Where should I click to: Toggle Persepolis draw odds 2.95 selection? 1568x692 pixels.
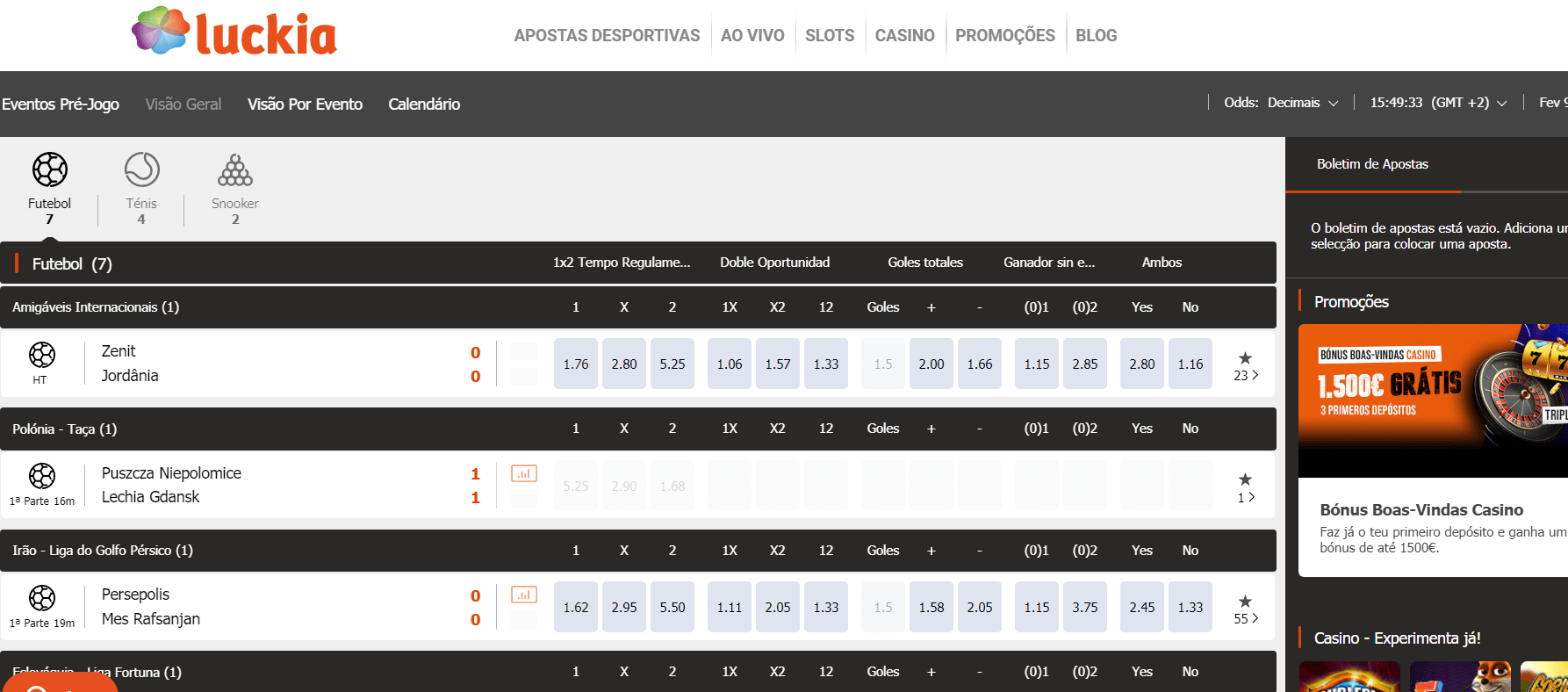(624, 607)
